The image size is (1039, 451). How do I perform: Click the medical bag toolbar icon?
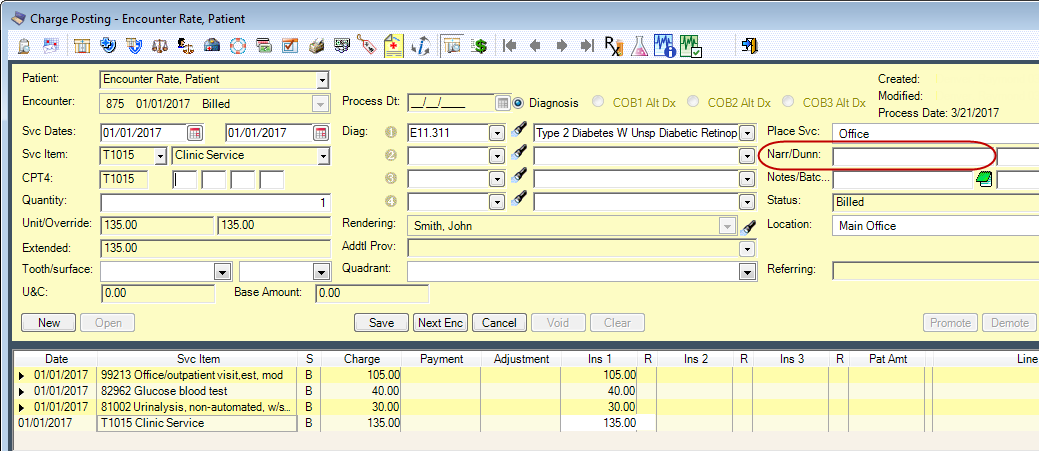(212, 46)
